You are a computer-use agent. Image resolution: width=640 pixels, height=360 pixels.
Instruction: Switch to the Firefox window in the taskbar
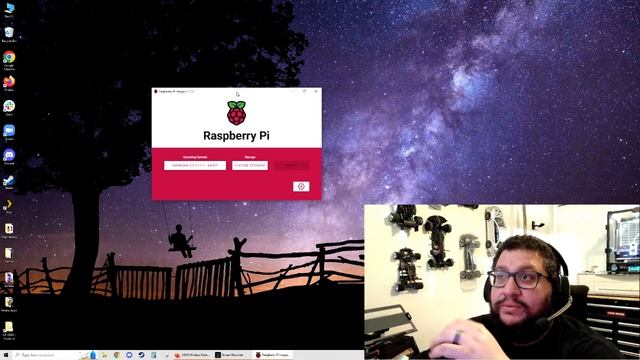coord(192,355)
